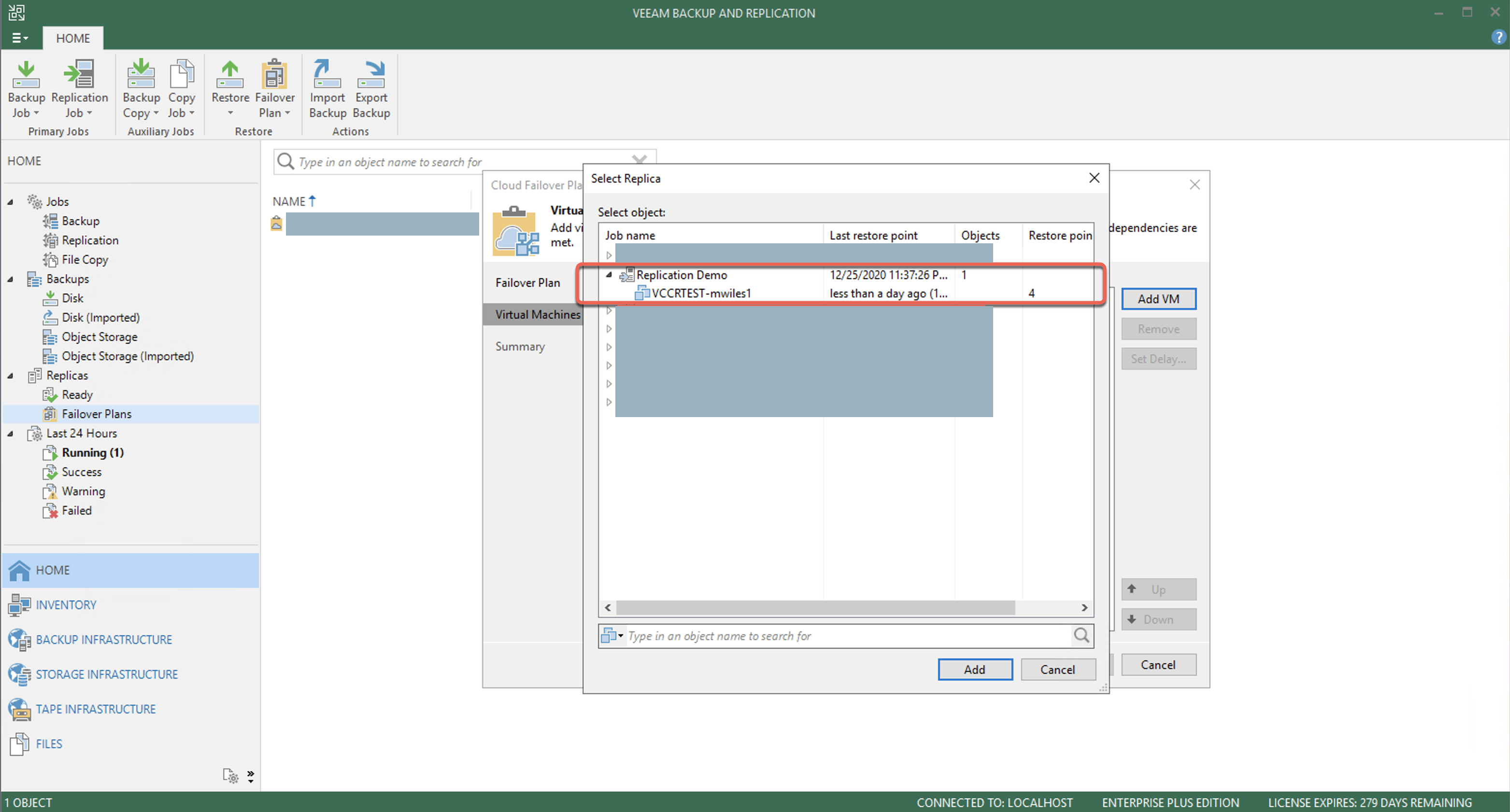This screenshot has height=812, width=1510.
Task: Collapse the Replication Demo job node
Action: point(609,274)
